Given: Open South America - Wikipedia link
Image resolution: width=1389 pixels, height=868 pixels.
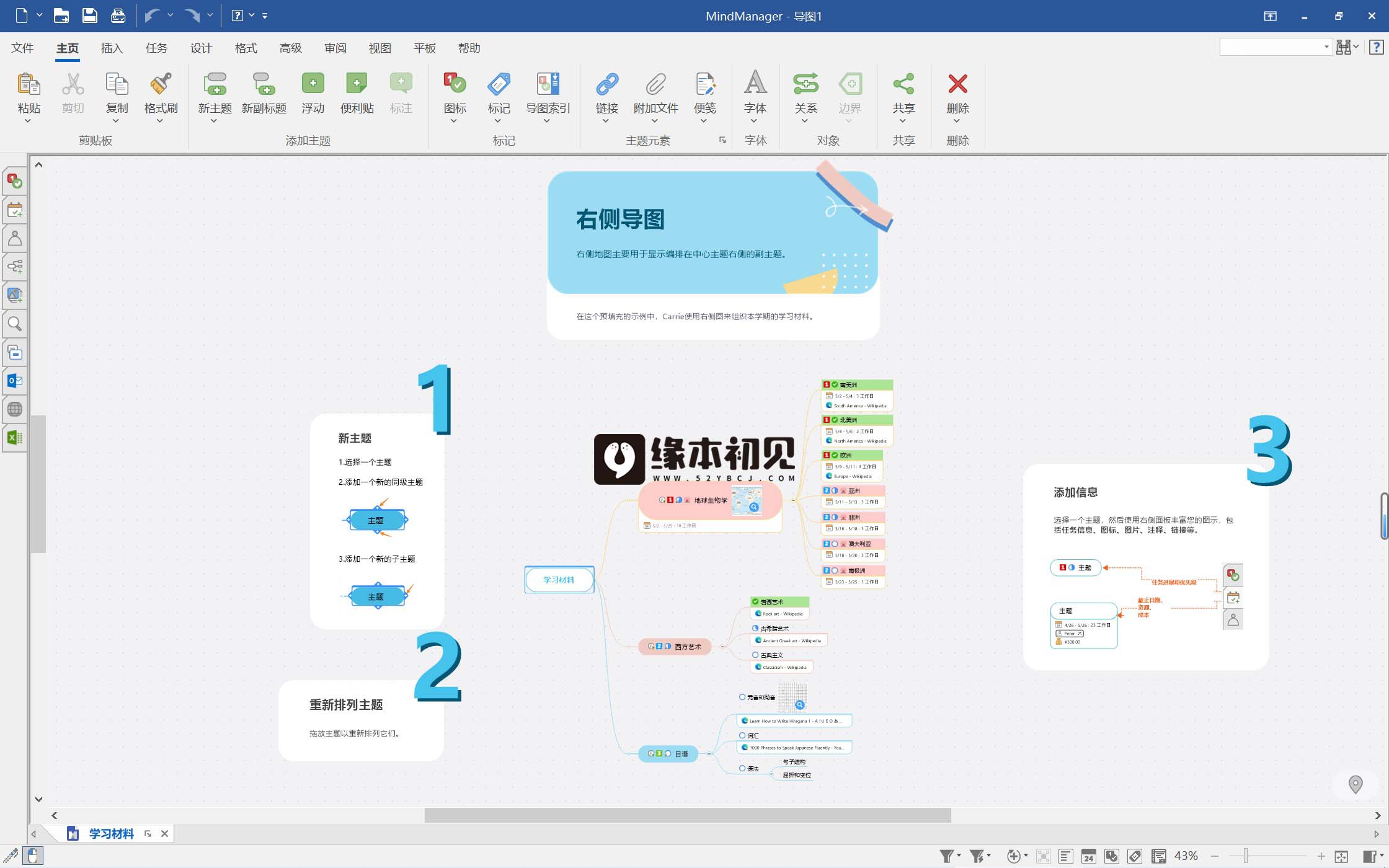Looking at the screenshot, I should pos(859,405).
